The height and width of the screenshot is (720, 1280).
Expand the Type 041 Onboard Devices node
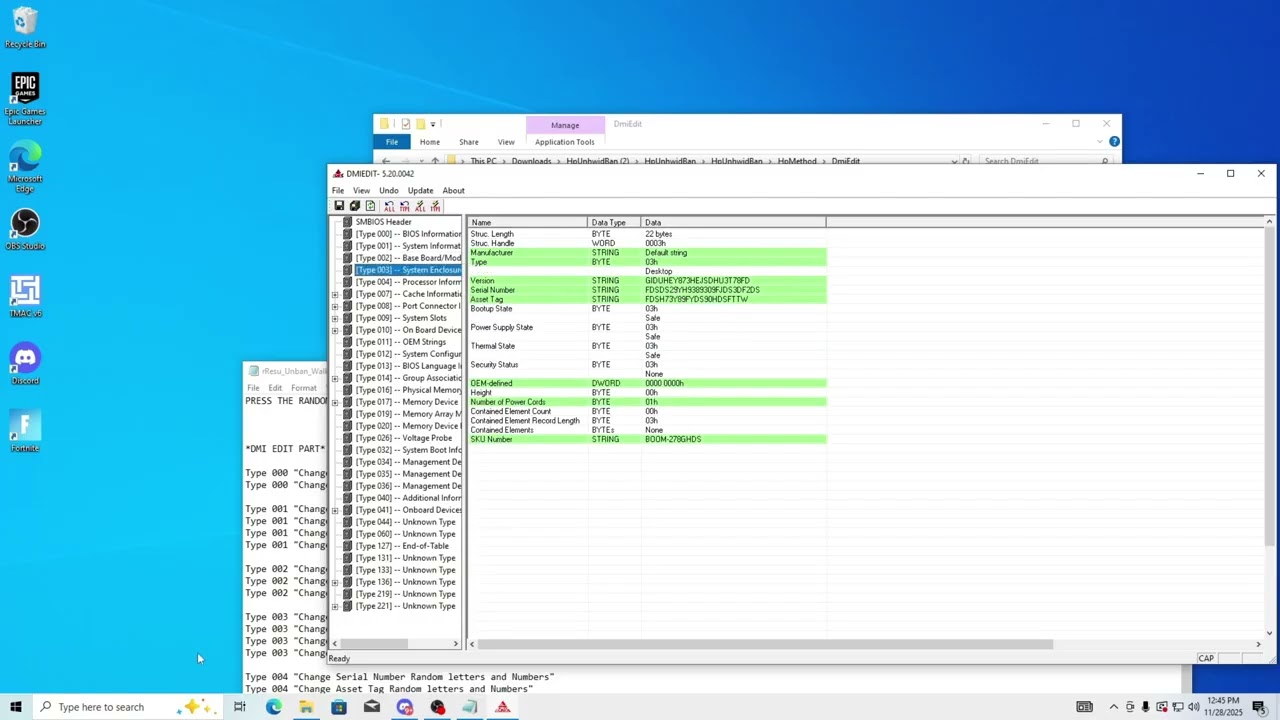[335, 510]
